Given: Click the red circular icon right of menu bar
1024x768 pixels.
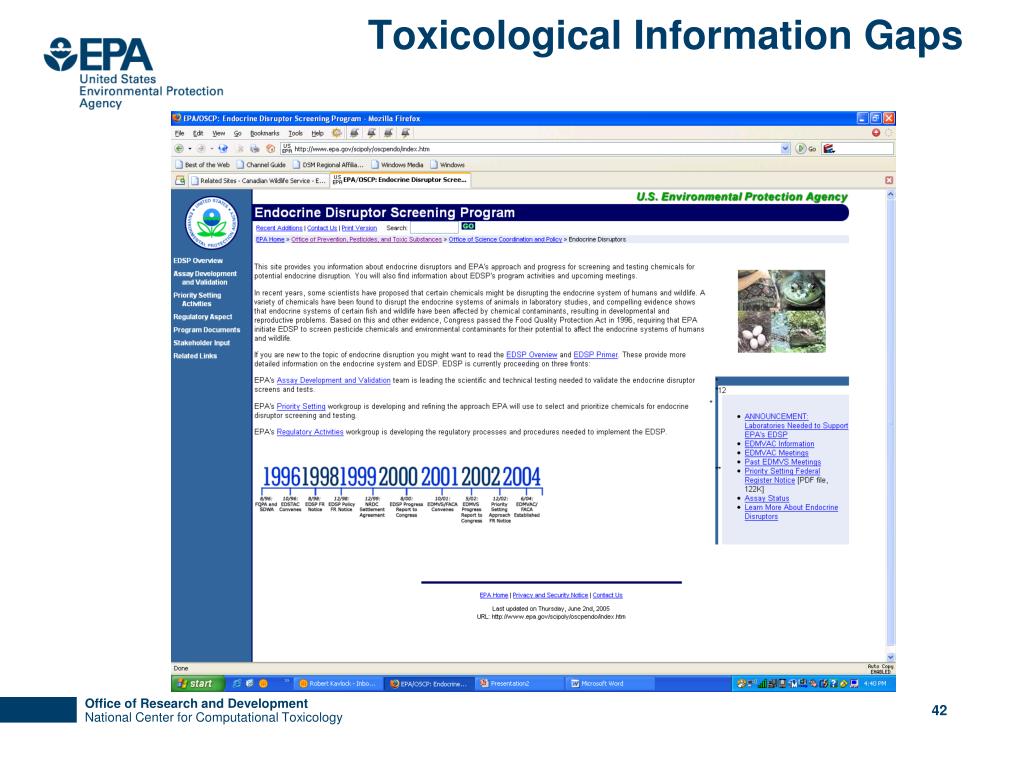Looking at the screenshot, I should (x=876, y=133).
